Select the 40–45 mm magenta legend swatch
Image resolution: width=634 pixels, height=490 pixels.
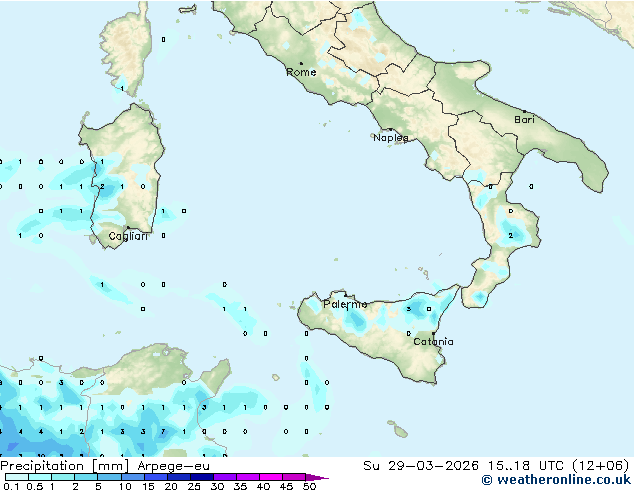pos(271,477)
